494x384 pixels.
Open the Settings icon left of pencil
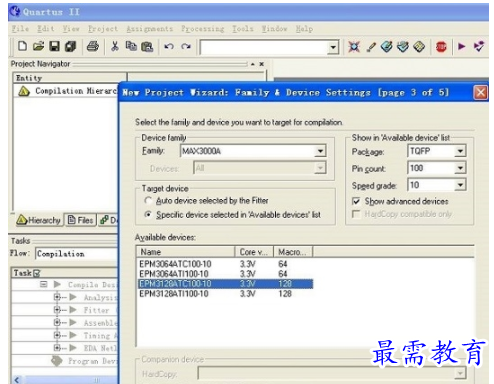354,47
